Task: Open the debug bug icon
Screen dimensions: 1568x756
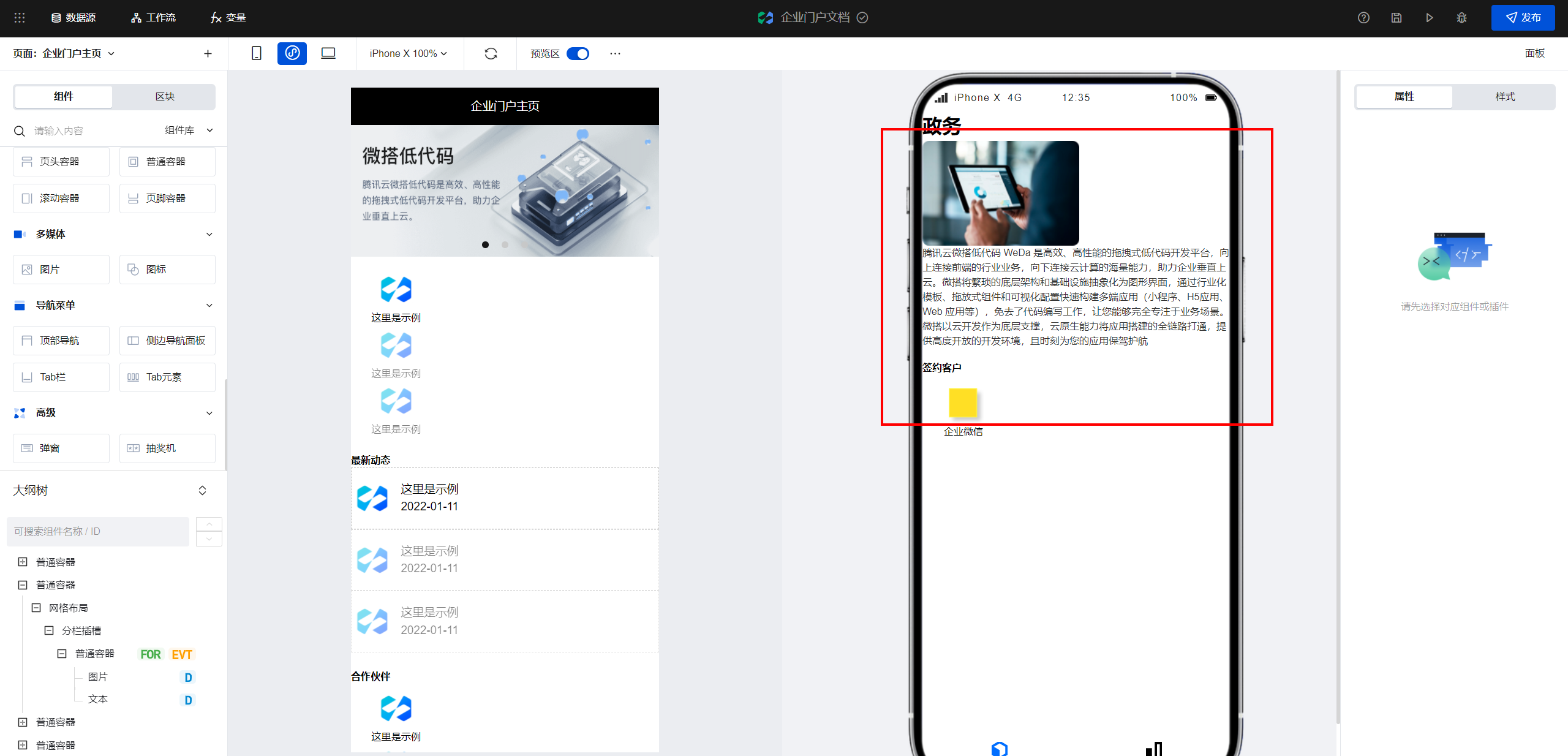Action: click(x=1462, y=18)
